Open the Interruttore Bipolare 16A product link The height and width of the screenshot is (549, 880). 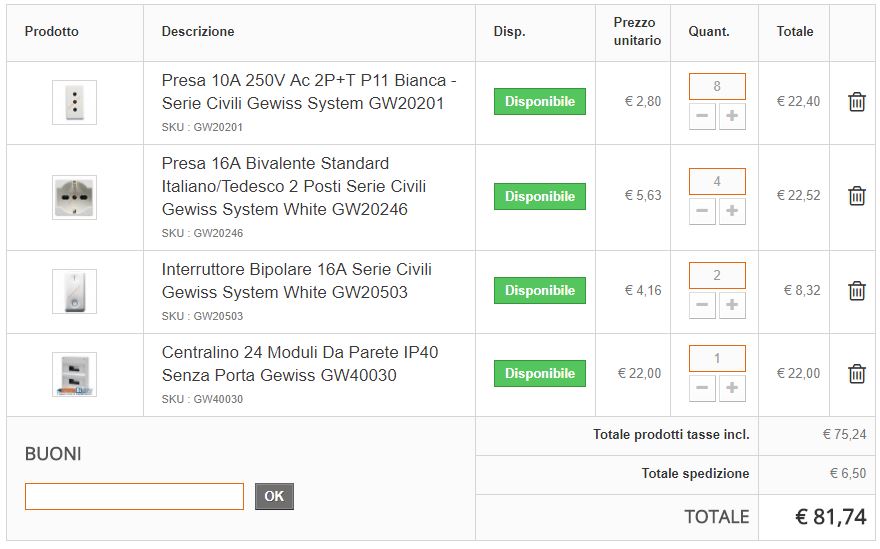coord(296,281)
